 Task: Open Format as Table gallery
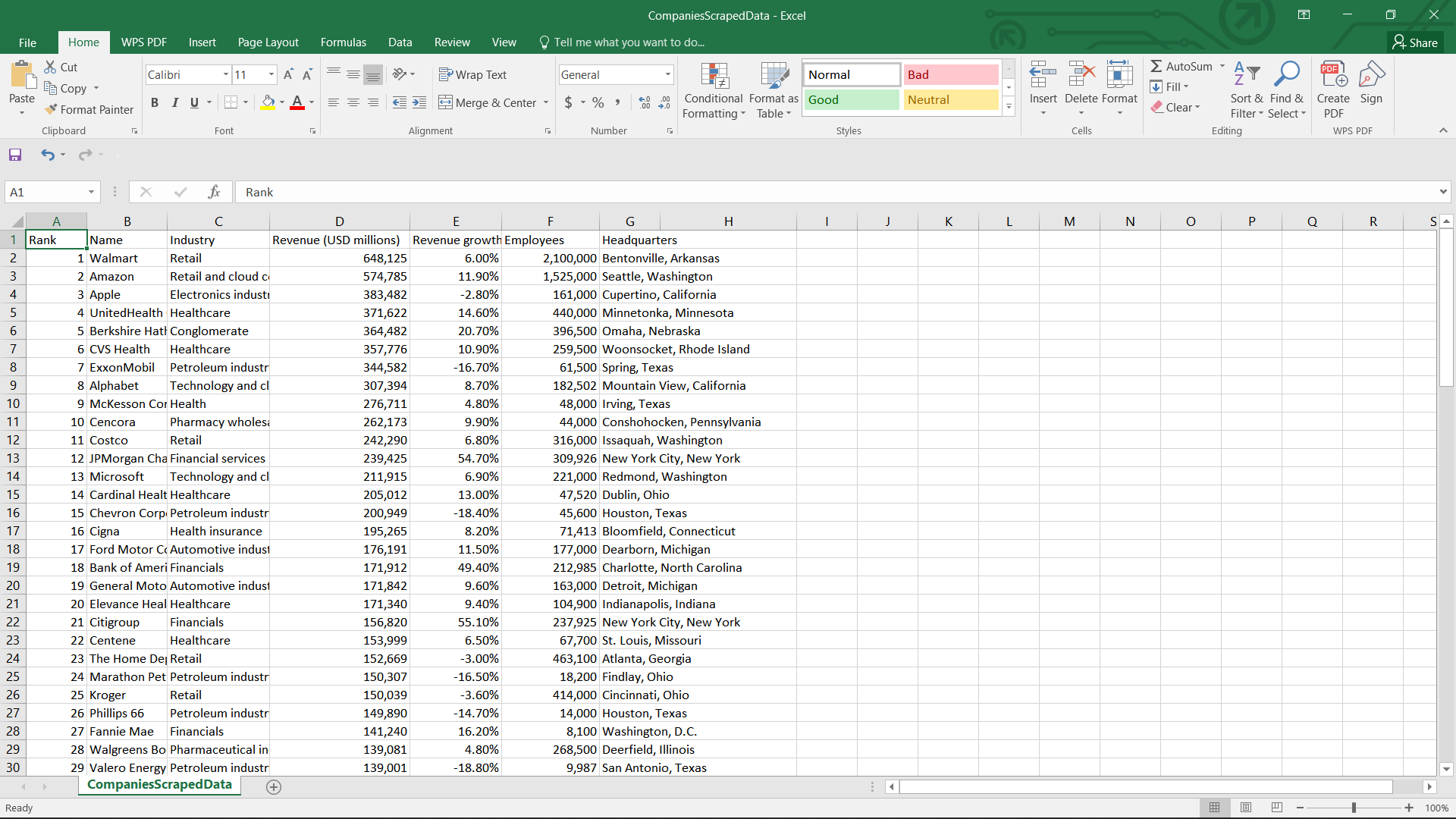point(773,90)
